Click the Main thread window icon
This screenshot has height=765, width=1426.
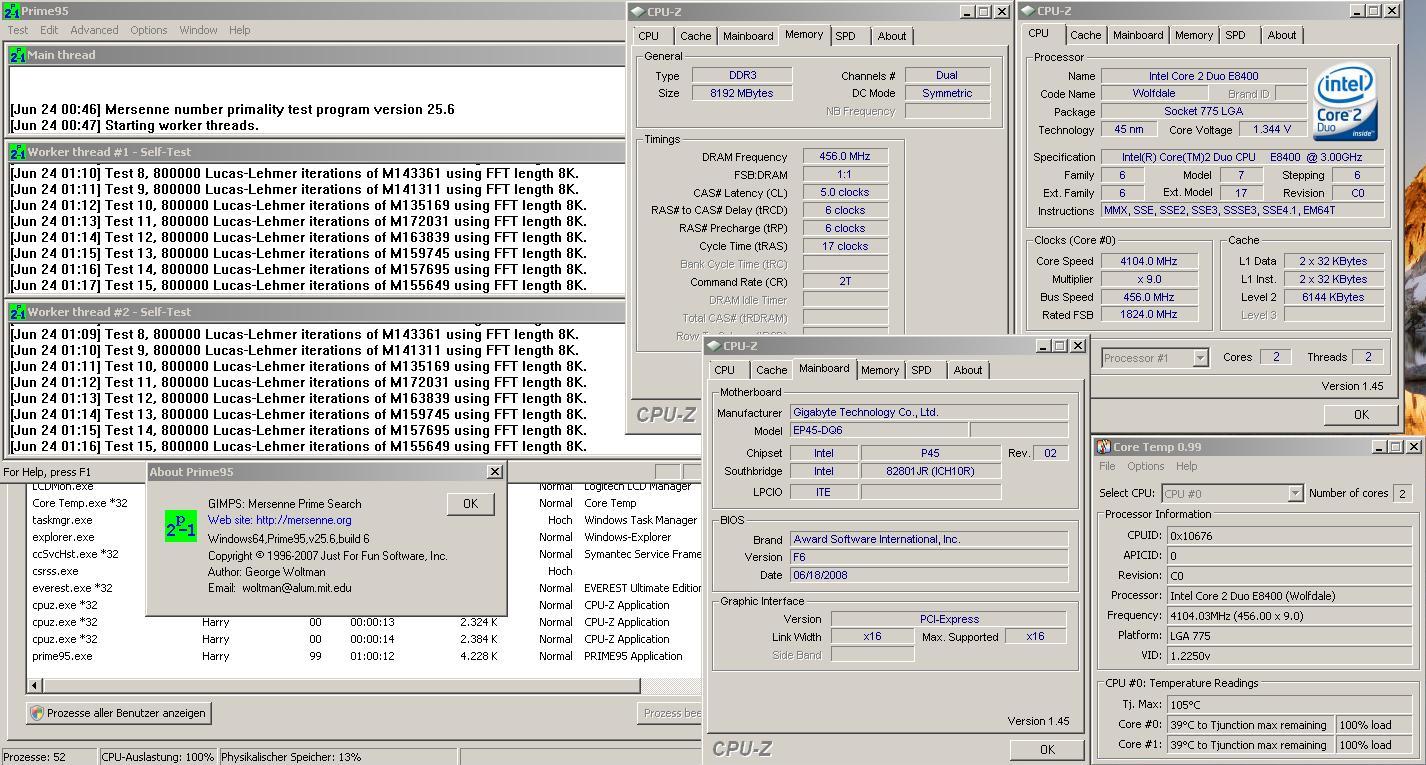(18, 55)
